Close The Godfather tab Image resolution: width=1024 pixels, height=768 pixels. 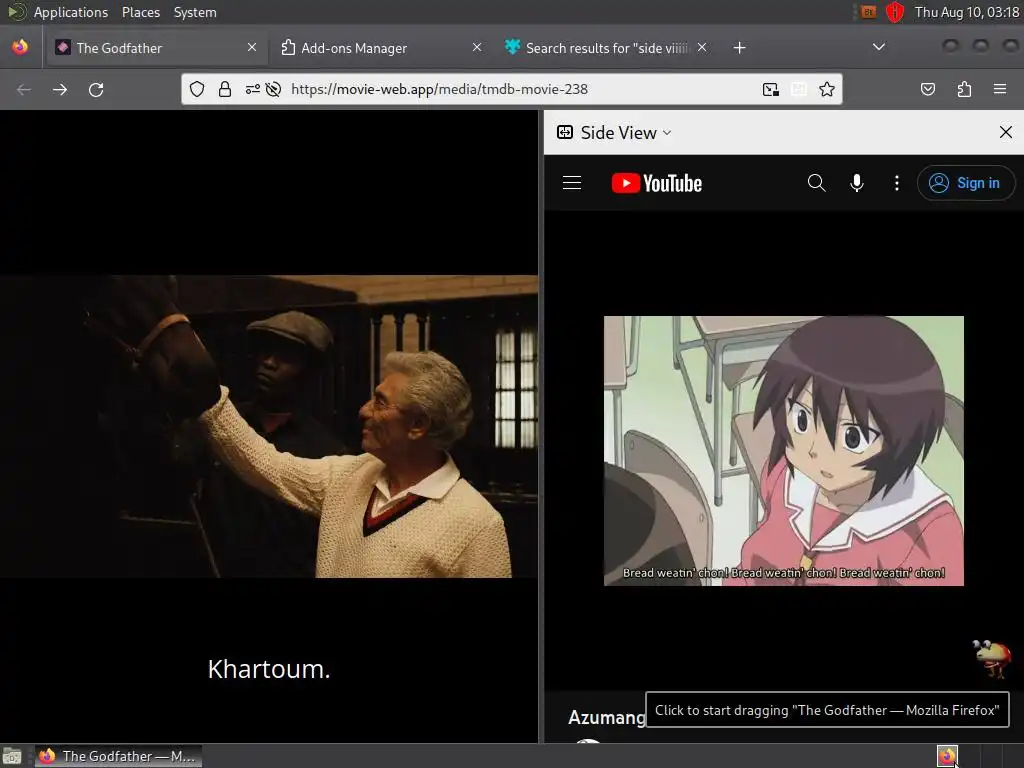click(x=252, y=47)
